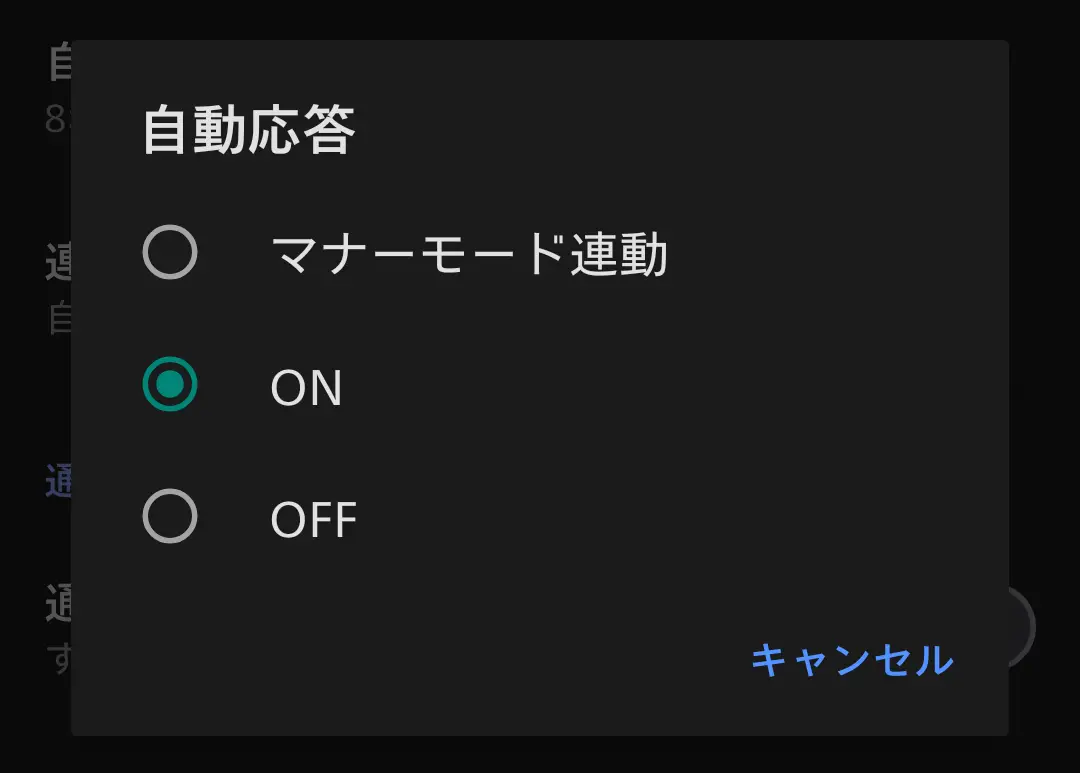Click the dimmed background above the dialog
The height and width of the screenshot is (773, 1080).
click(x=540, y=18)
